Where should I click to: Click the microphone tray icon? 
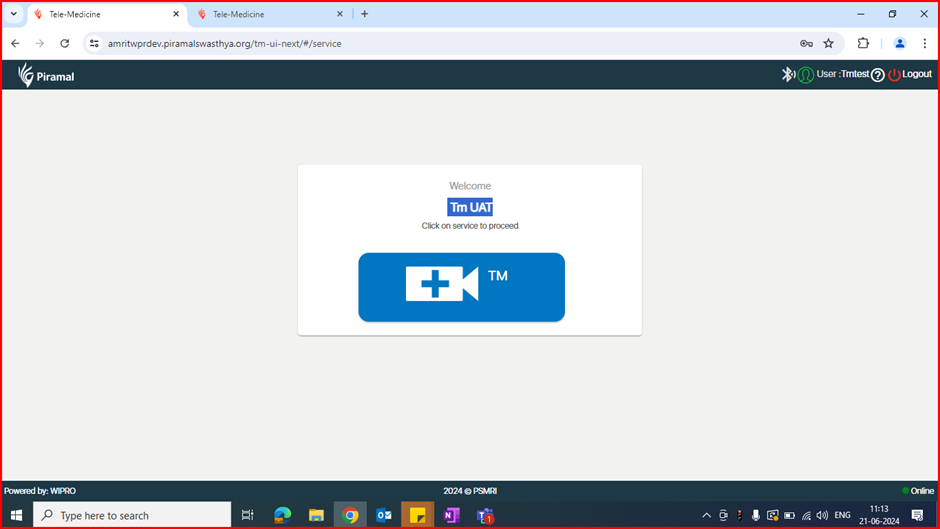point(755,515)
